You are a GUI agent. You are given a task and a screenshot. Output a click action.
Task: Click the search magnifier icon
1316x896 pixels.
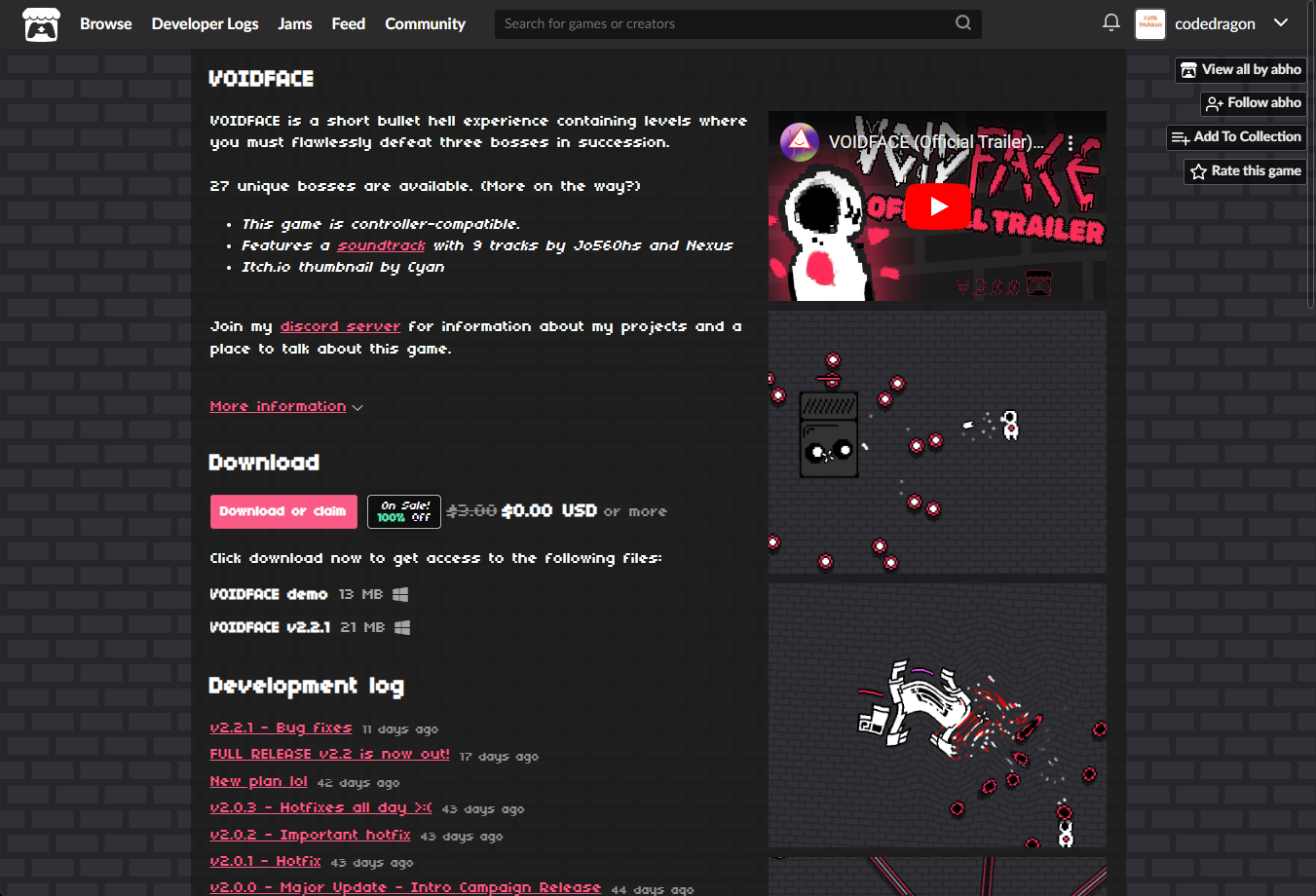pos(963,23)
